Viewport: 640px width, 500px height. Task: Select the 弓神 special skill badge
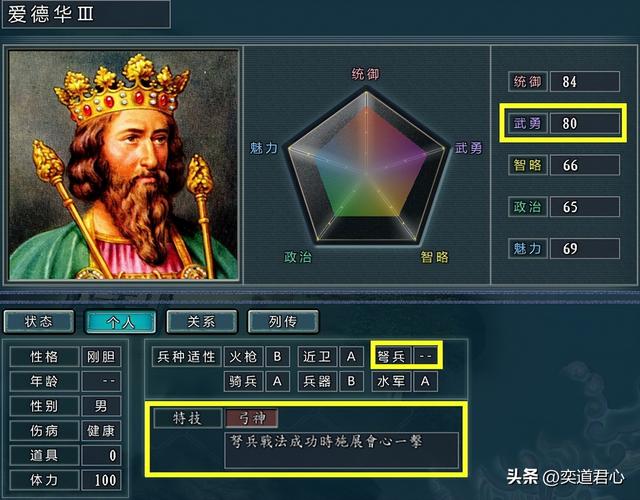251,418
